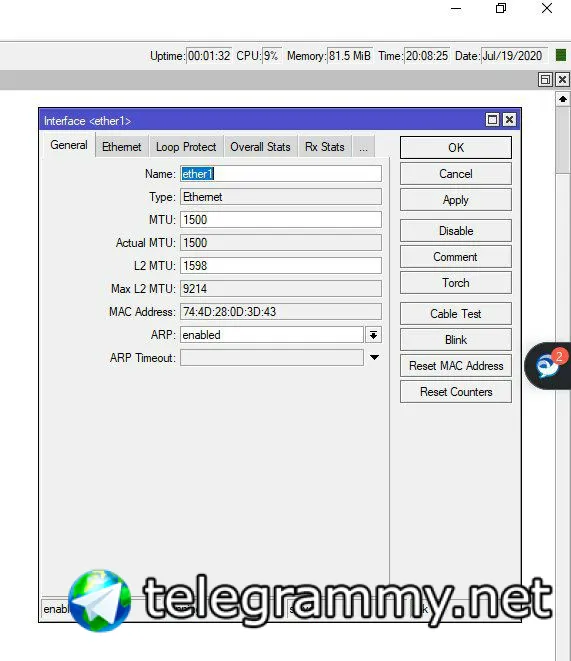
Task: Click the blue chat bubble notification icon
Action: (x=548, y=365)
